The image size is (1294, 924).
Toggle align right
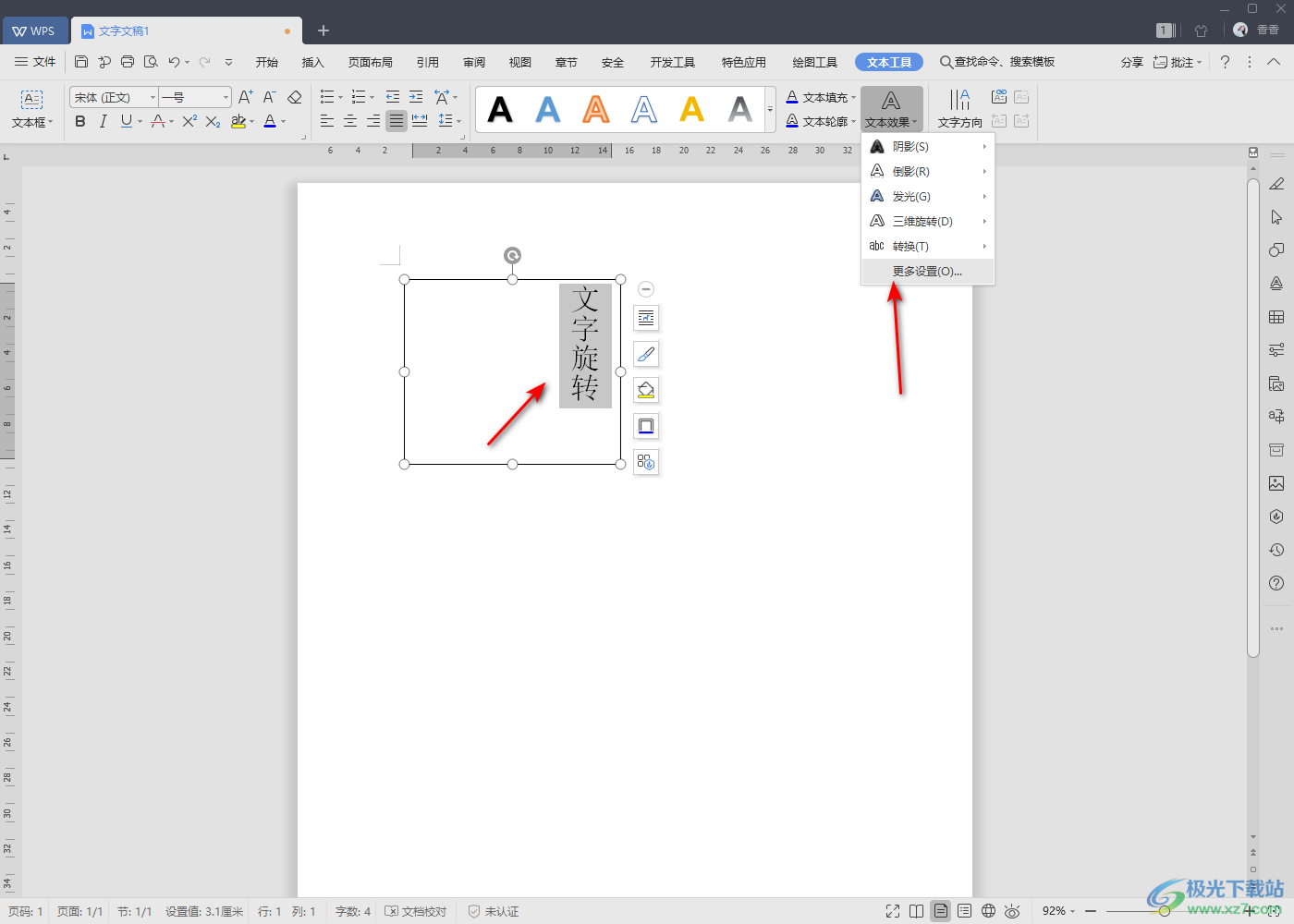373,121
